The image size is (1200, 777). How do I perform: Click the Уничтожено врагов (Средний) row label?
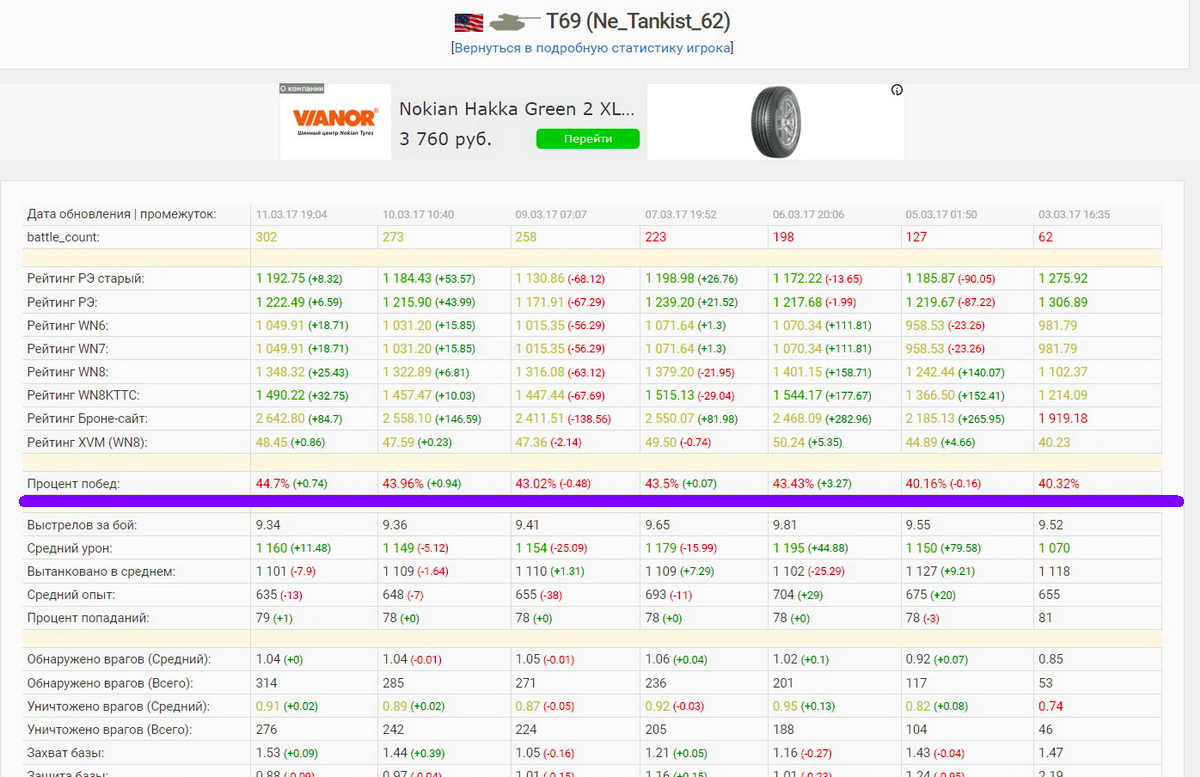point(119,706)
